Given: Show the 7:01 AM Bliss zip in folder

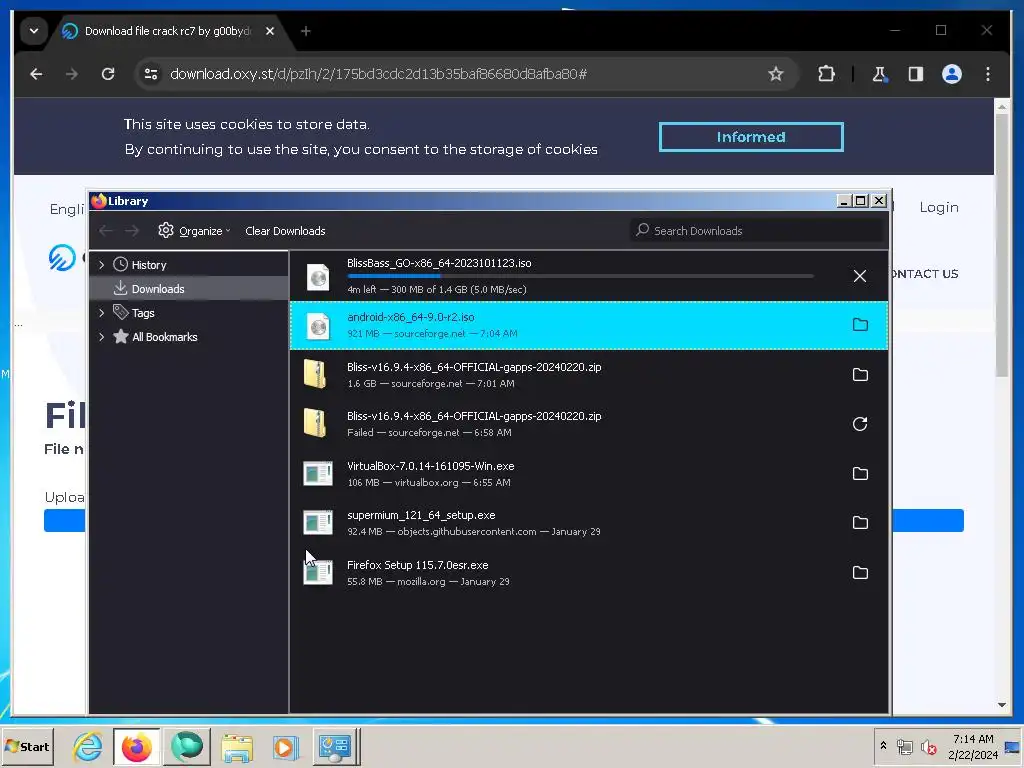Looking at the screenshot, I should click(860, 374).
